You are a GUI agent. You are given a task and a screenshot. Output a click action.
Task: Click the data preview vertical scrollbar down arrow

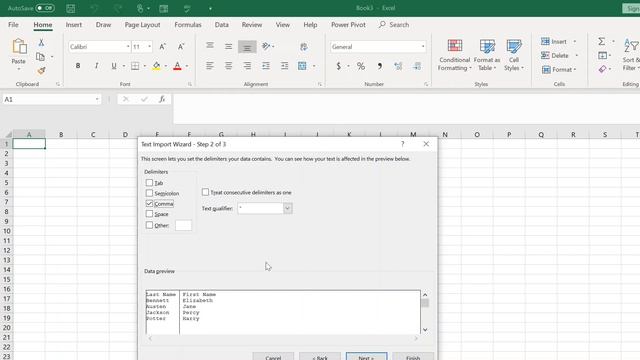[425, 329]
